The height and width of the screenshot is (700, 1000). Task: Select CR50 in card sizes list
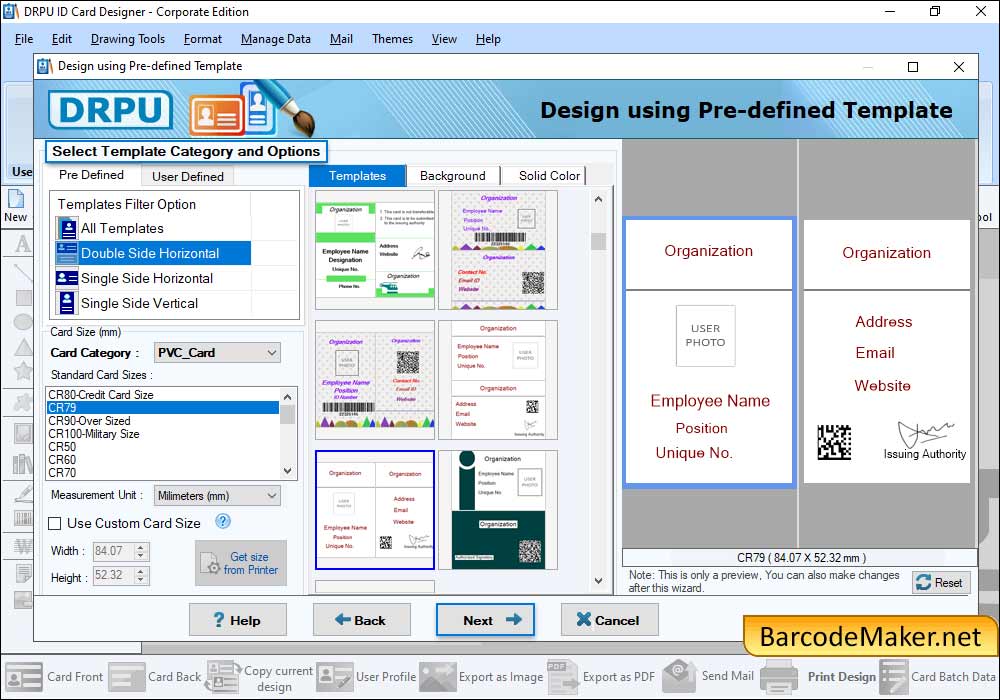(163, 447)
